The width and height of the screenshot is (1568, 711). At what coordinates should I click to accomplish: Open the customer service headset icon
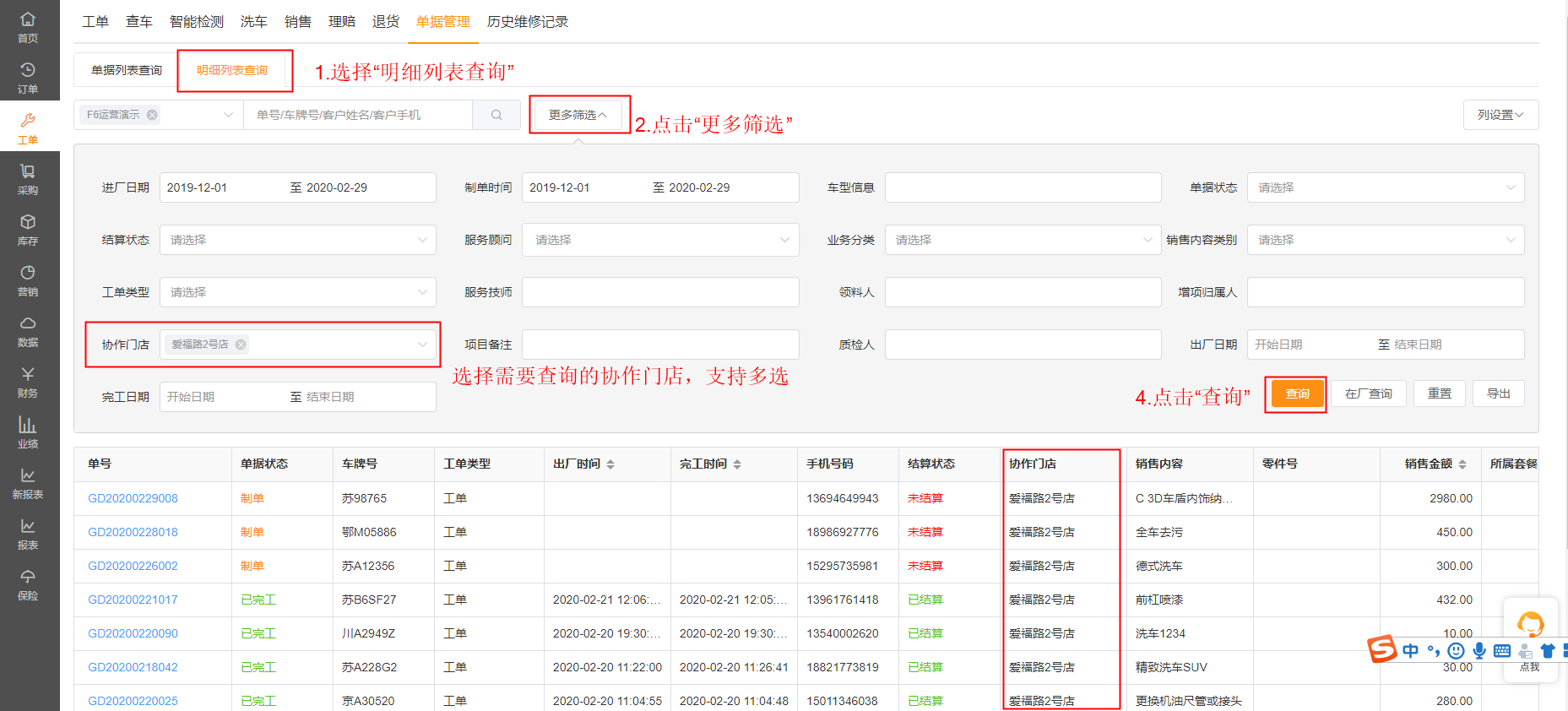pos(1530,625)
